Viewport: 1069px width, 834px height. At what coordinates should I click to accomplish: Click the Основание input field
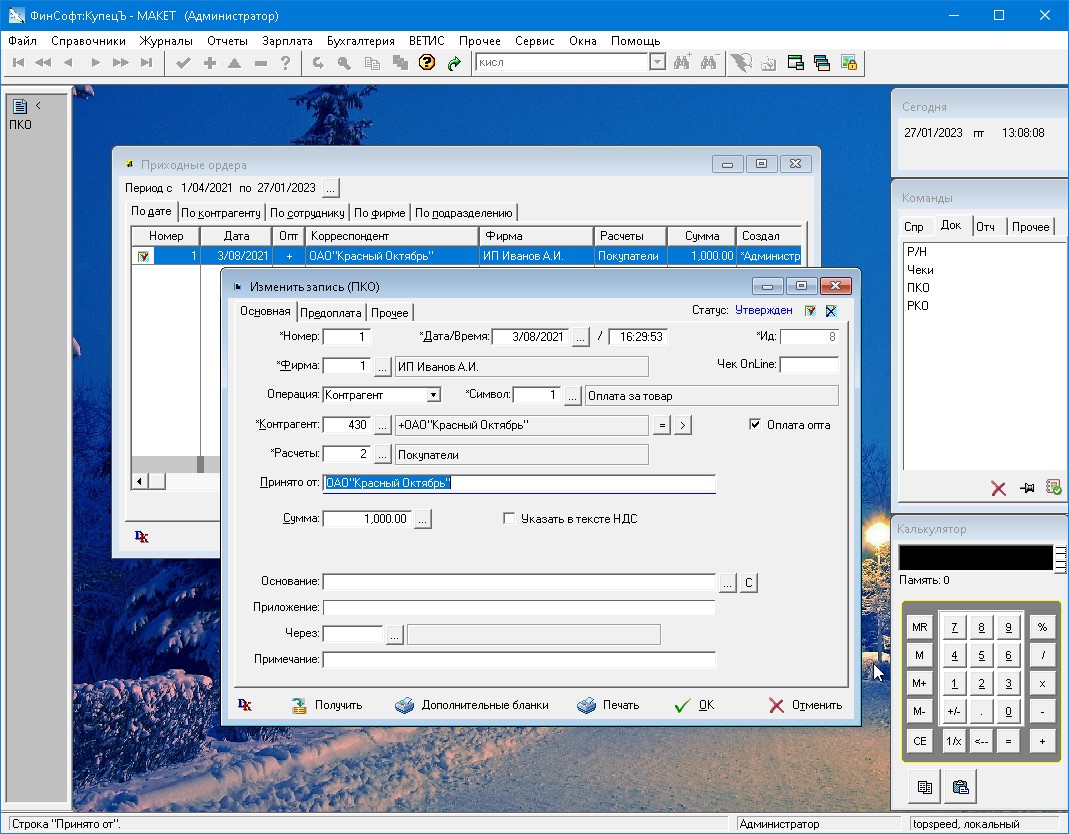(x=519, y=582)
